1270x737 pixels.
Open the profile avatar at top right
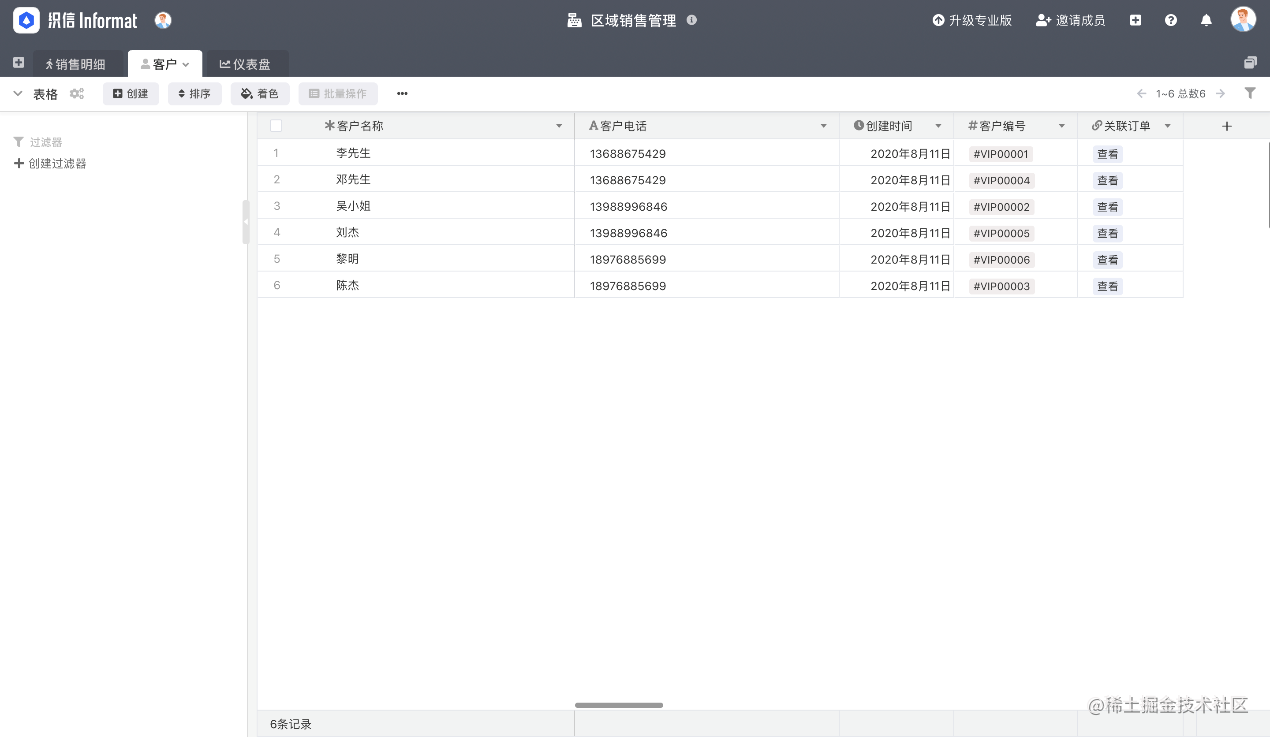click(x=1243, y=19)
